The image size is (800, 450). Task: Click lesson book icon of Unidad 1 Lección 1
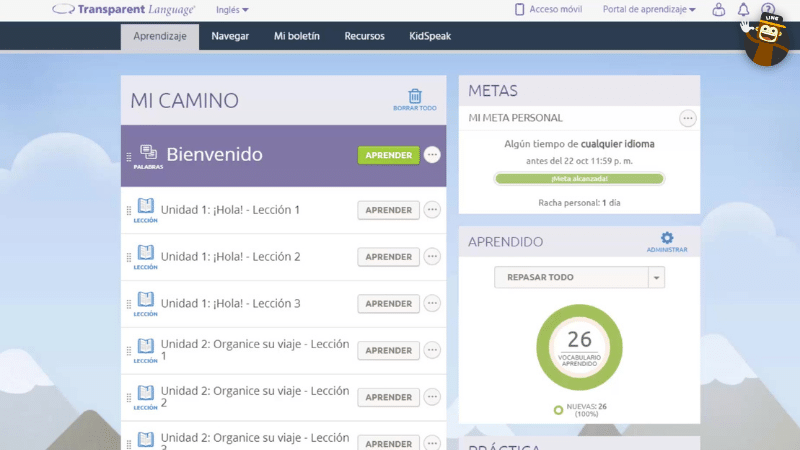tap(145, 210)
